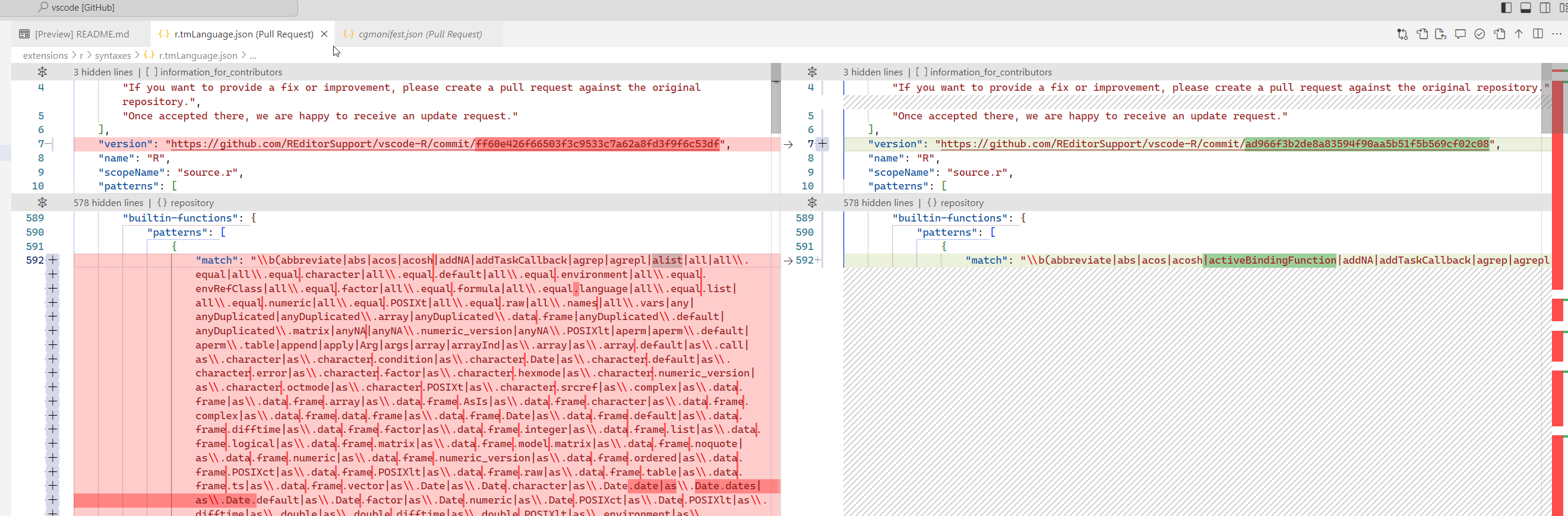Image resolution: width=1568 pixels, height=516 pixels.
Task: Open the old commit URL in left pane version line
Action: pos(444,144)
